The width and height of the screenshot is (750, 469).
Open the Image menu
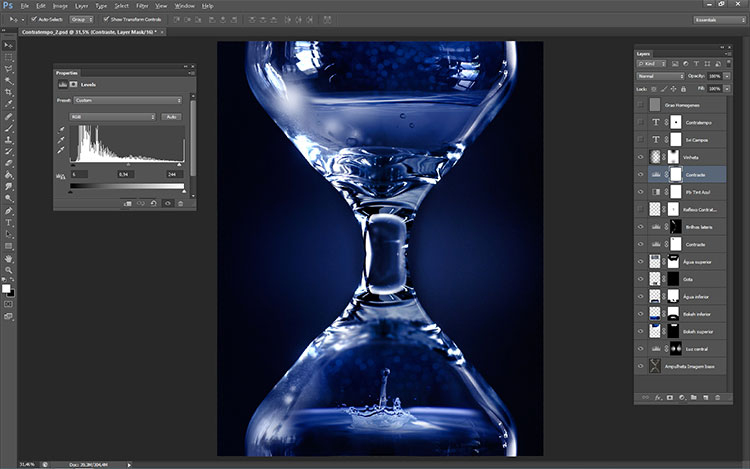[60, 6]
